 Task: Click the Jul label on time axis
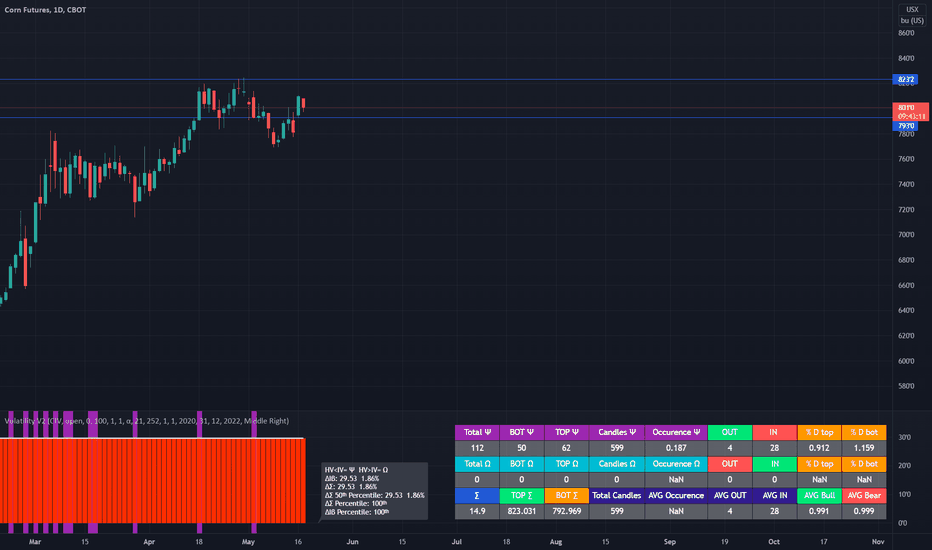pyautogui.click(x=456, y=542)
